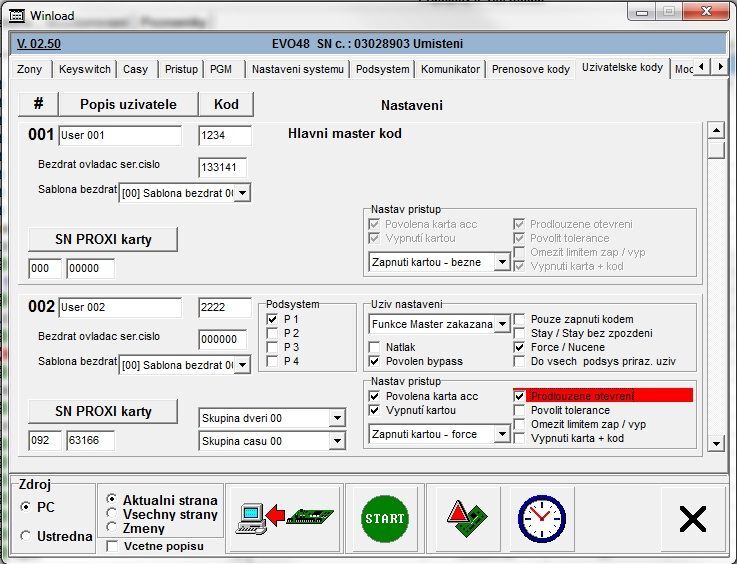Toggle the Force / Nucene checkbox
The width and height of the screenshot is (737, 564).
[x=520, y=347]
